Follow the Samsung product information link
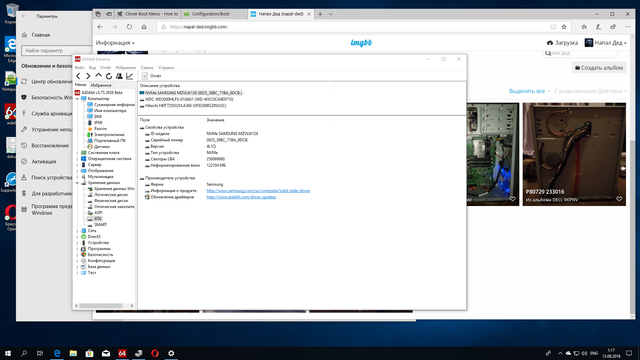This screenshot has width=640, height=360. 258,191
